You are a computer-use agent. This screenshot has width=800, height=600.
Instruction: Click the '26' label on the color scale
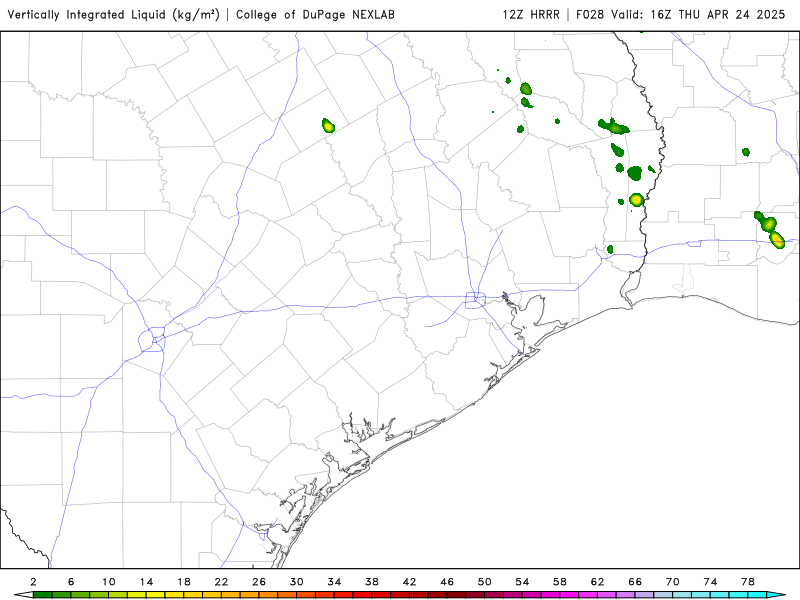pos(259,582)
